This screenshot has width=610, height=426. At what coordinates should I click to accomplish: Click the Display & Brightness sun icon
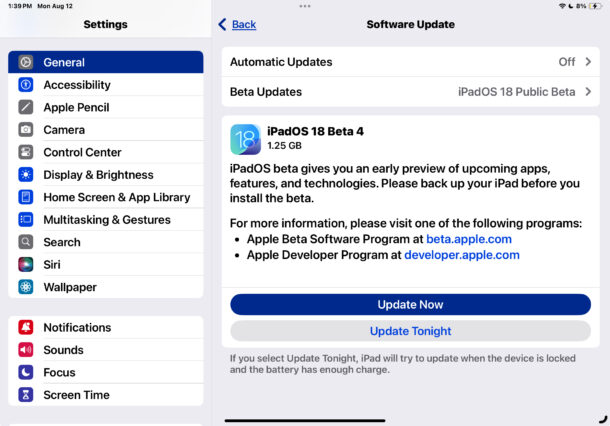coord(26,175)
